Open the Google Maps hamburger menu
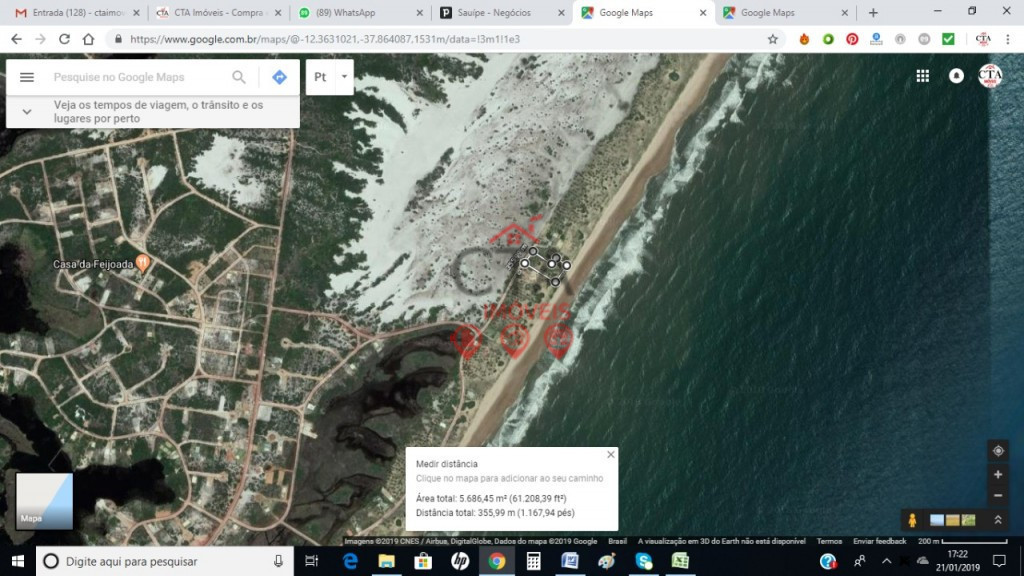The width and height of the screenshot is (1024, 576). pyautogui.click(x=27, y=77)
